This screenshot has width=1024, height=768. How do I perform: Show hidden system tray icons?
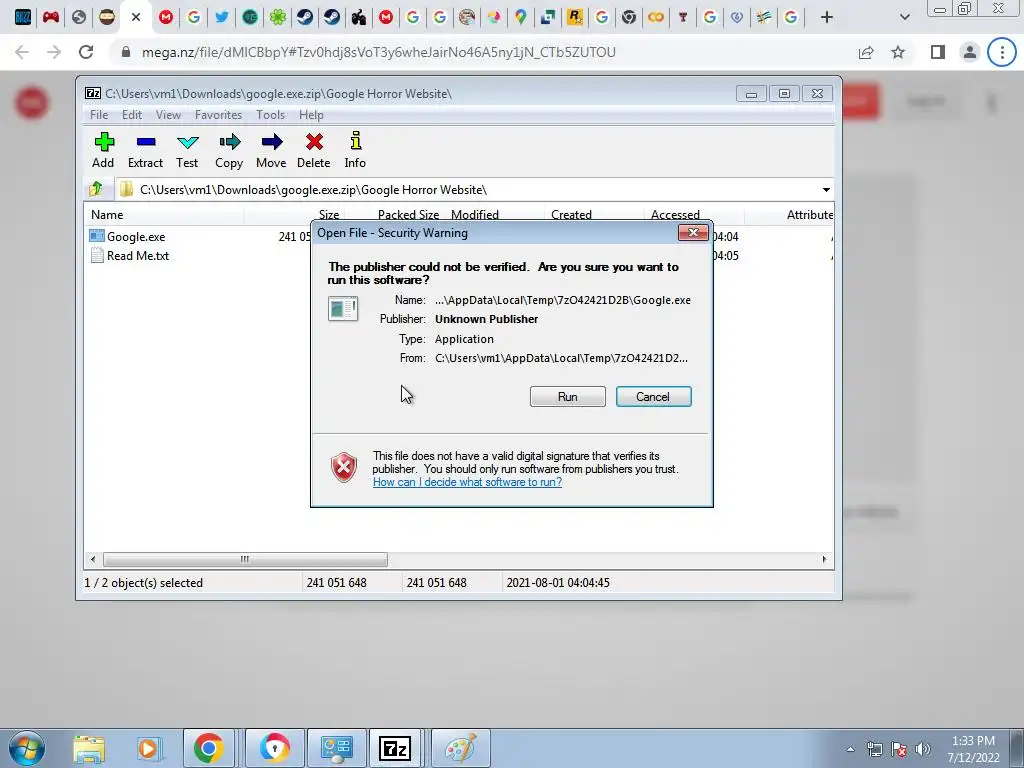click(x=850, y=749)
